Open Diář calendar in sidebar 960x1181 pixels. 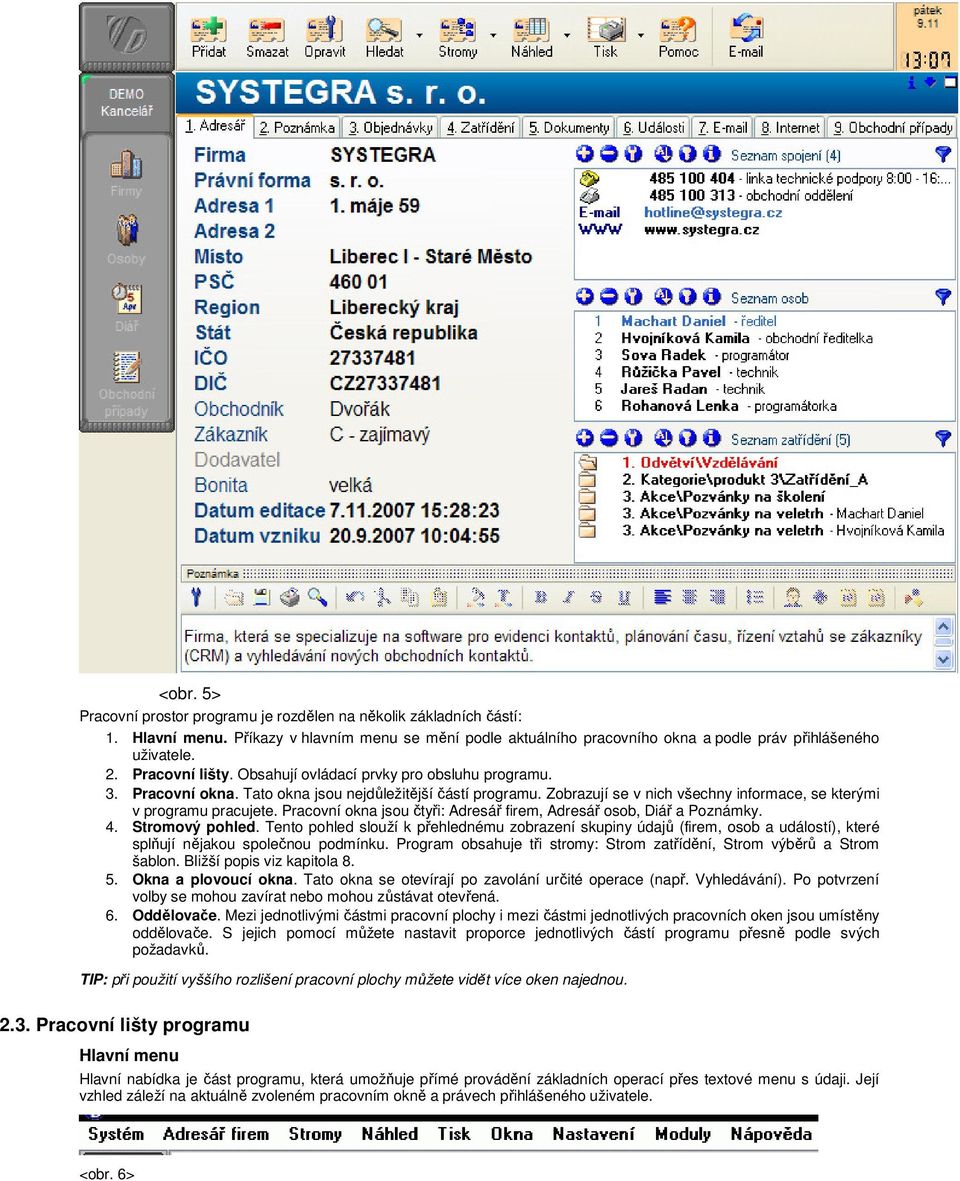click(126, 307)
